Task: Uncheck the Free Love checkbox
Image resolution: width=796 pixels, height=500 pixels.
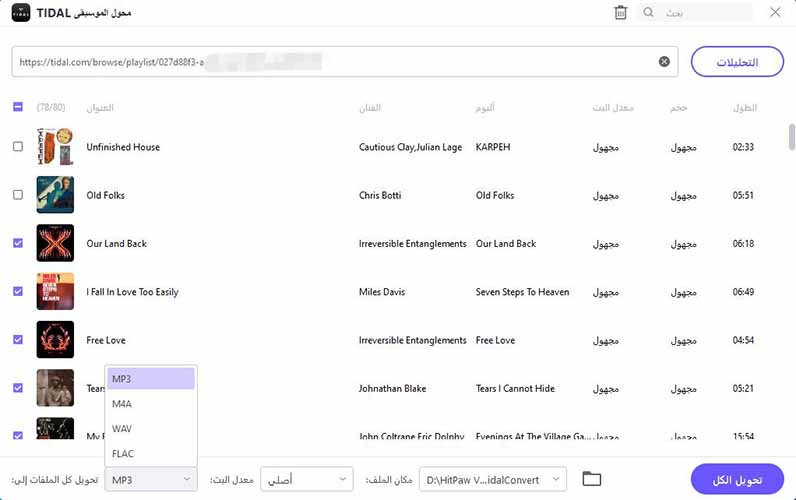Action: point(18,339)
